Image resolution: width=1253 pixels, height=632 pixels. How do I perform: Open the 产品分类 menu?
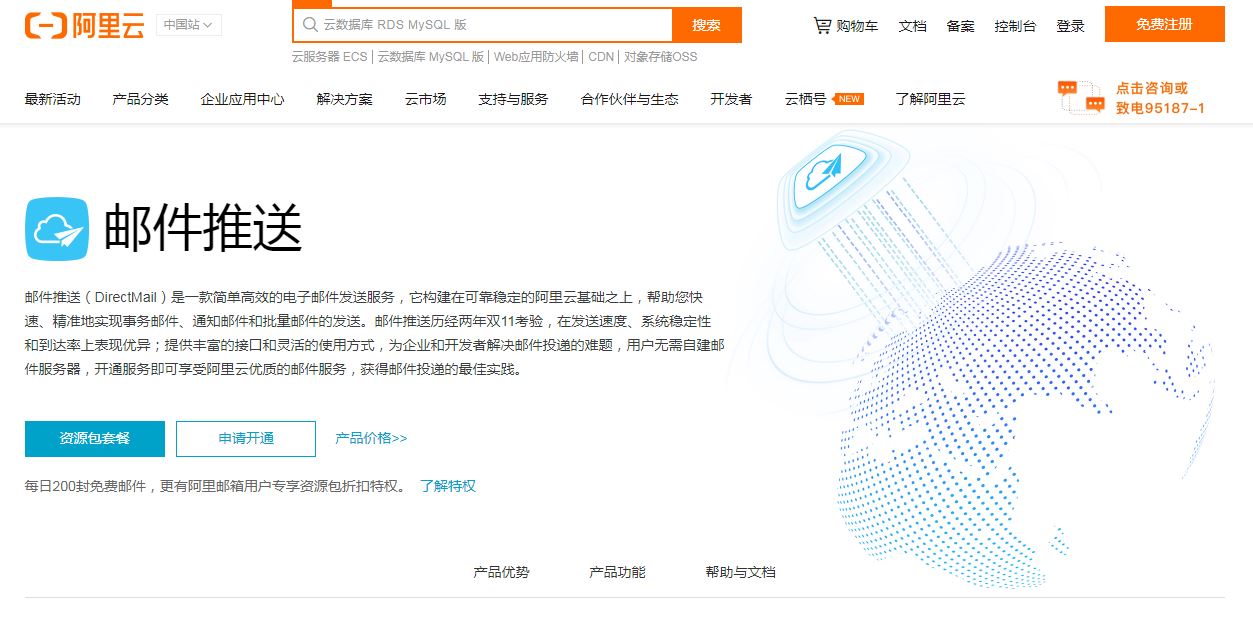click(141, 99)
